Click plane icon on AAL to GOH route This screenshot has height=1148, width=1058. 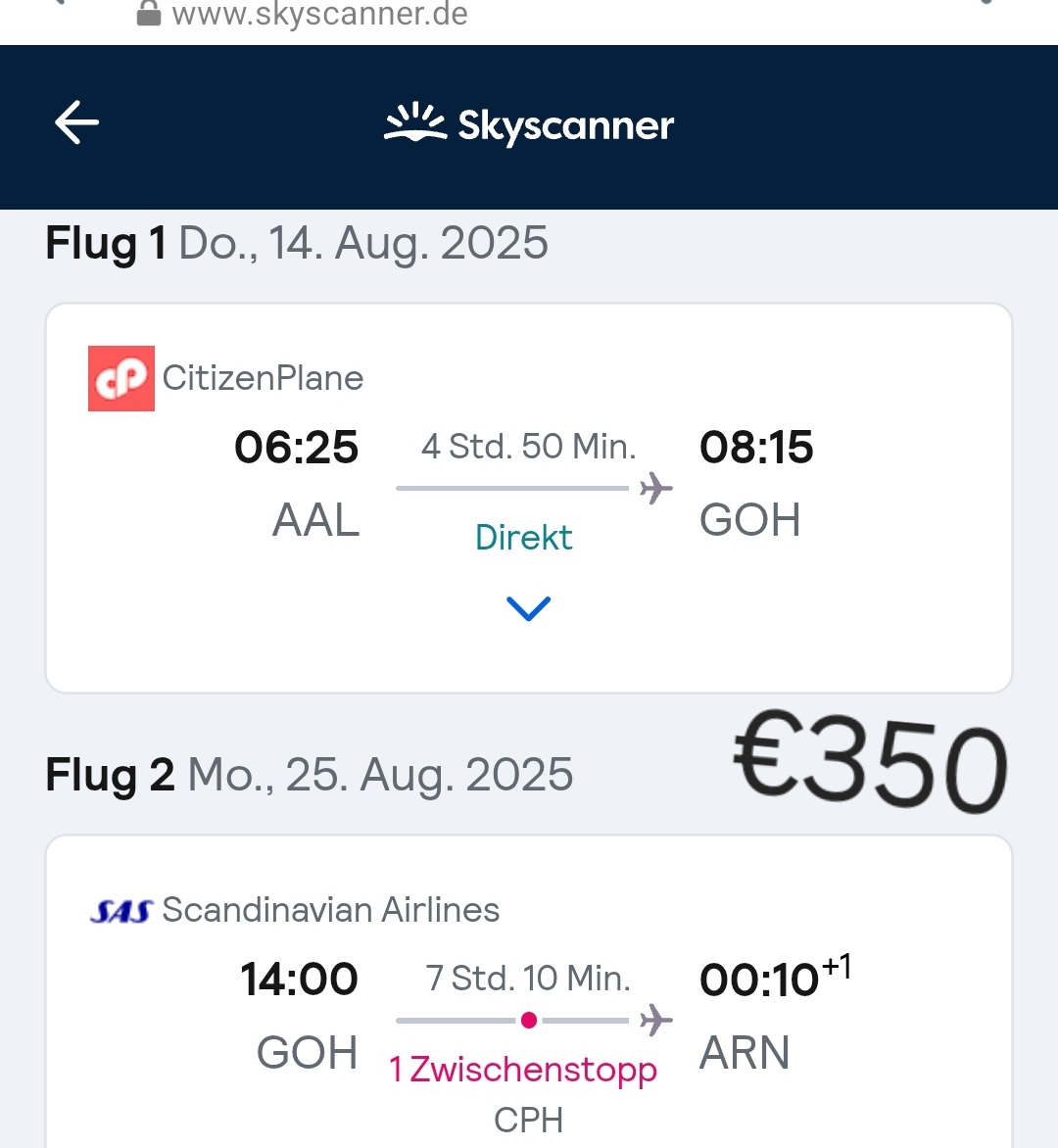click(655, 489)
